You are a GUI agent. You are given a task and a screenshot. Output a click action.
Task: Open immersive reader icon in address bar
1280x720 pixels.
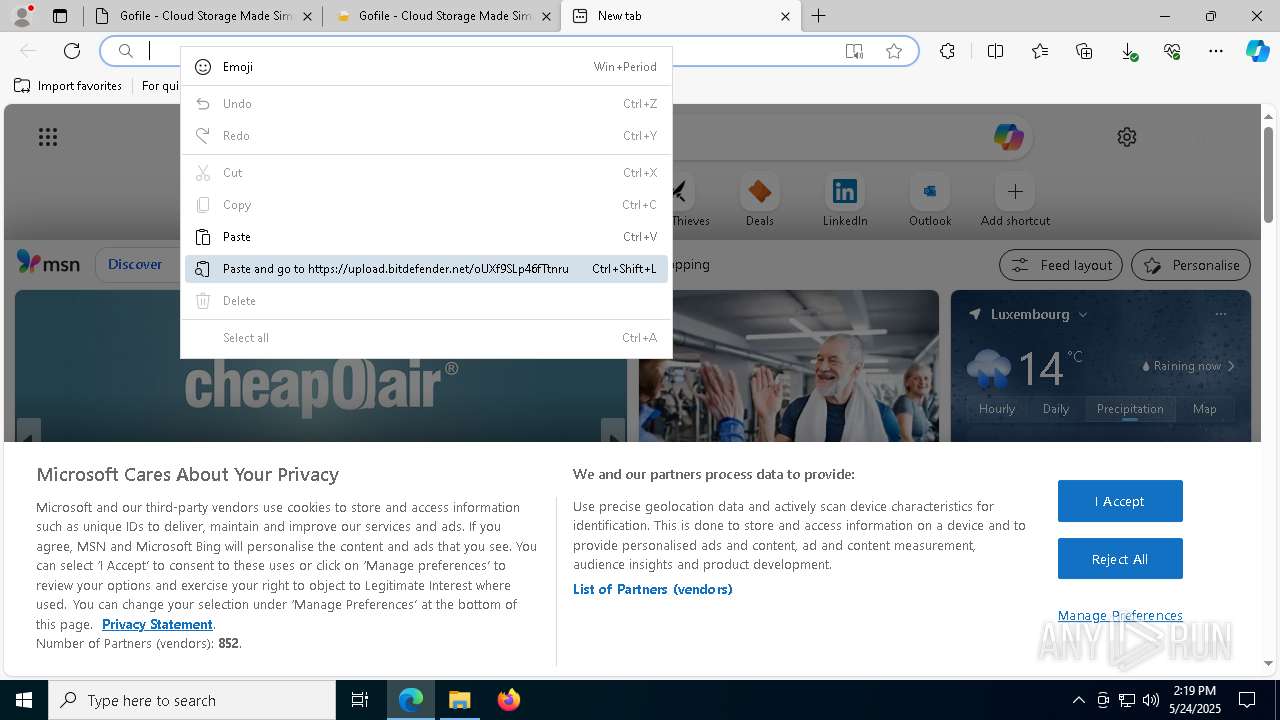coord(854,51)
